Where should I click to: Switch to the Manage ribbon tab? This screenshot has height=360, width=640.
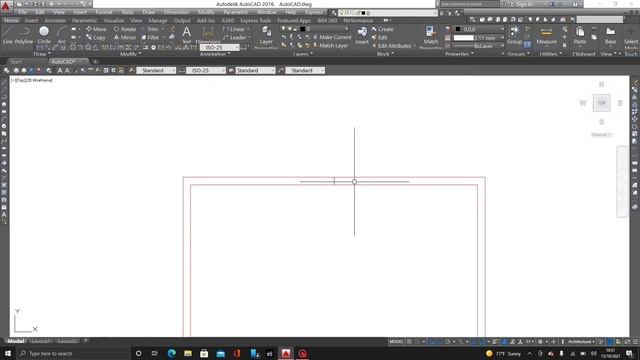(158, 20)
